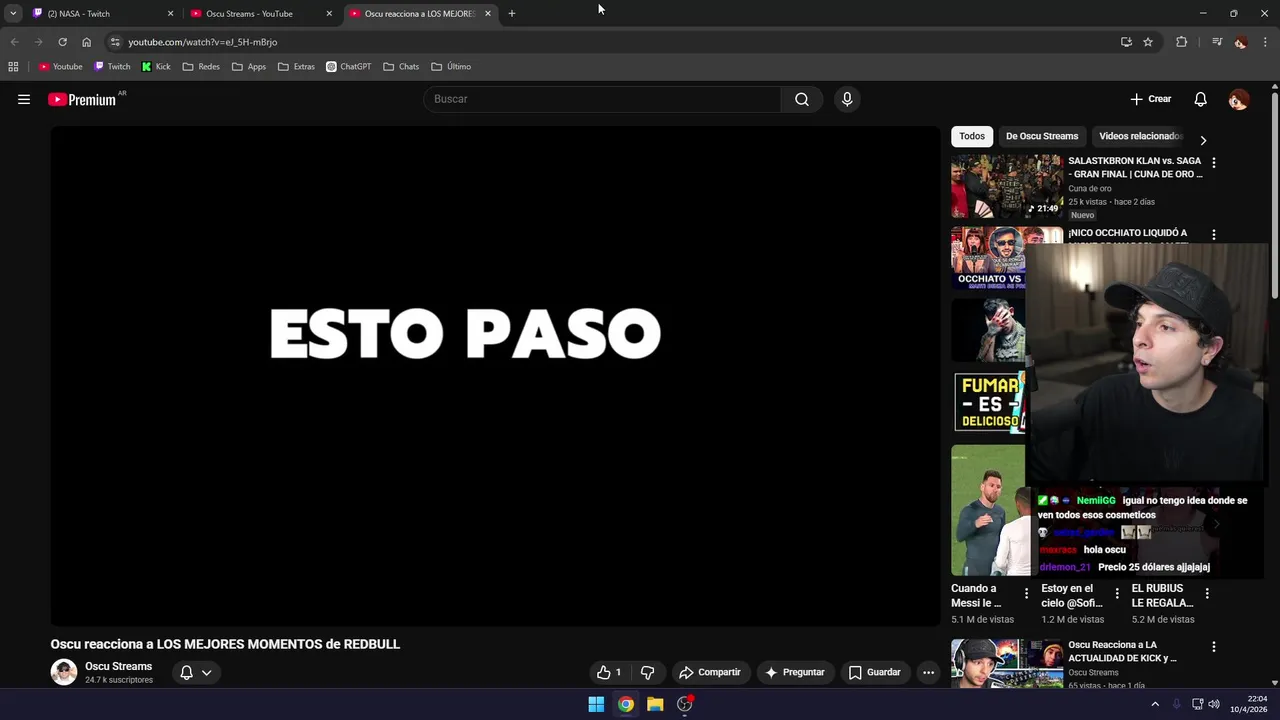1280x720 pixels.
Task: View site information icon in address bar
Action: [115, 42]
